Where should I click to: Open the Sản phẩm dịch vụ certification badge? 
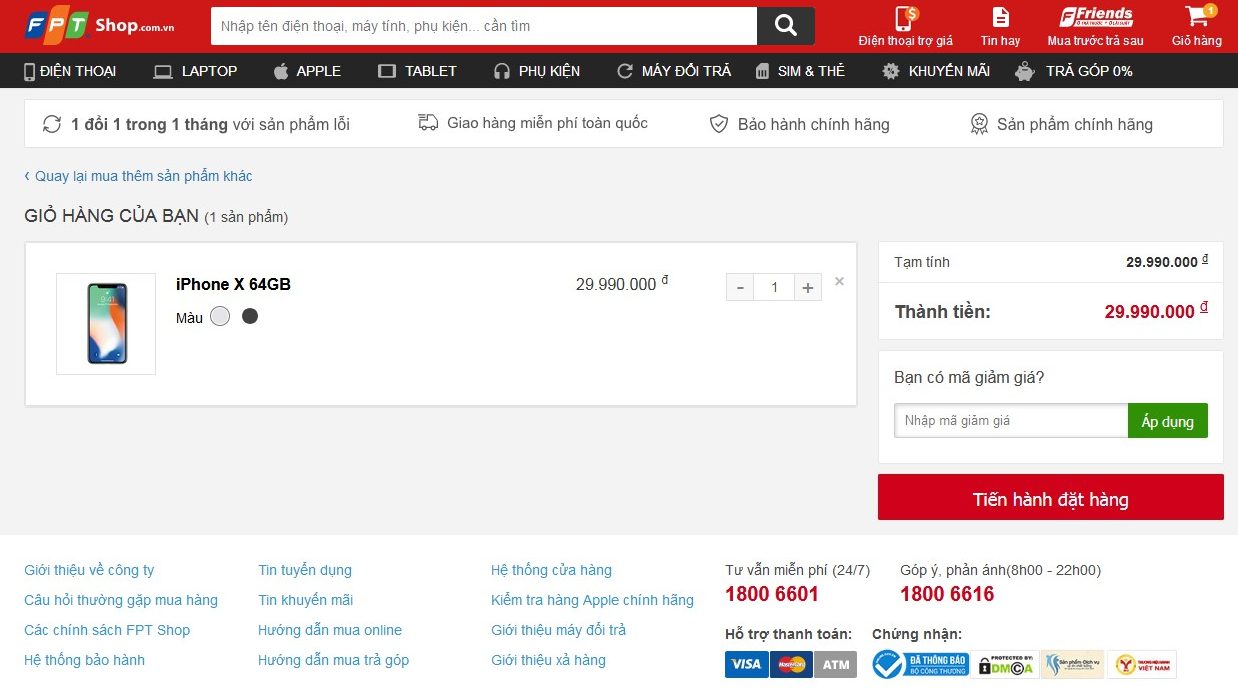click(1072, 664)
